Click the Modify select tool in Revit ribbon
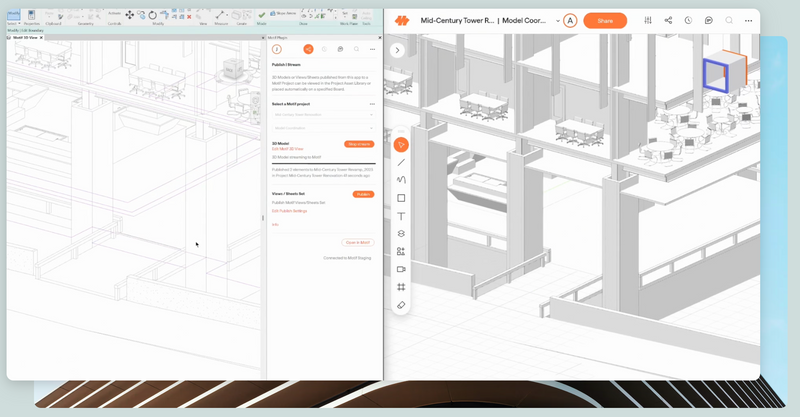The image size is (800, 417). pyautogui.click(x=13, y=15)
